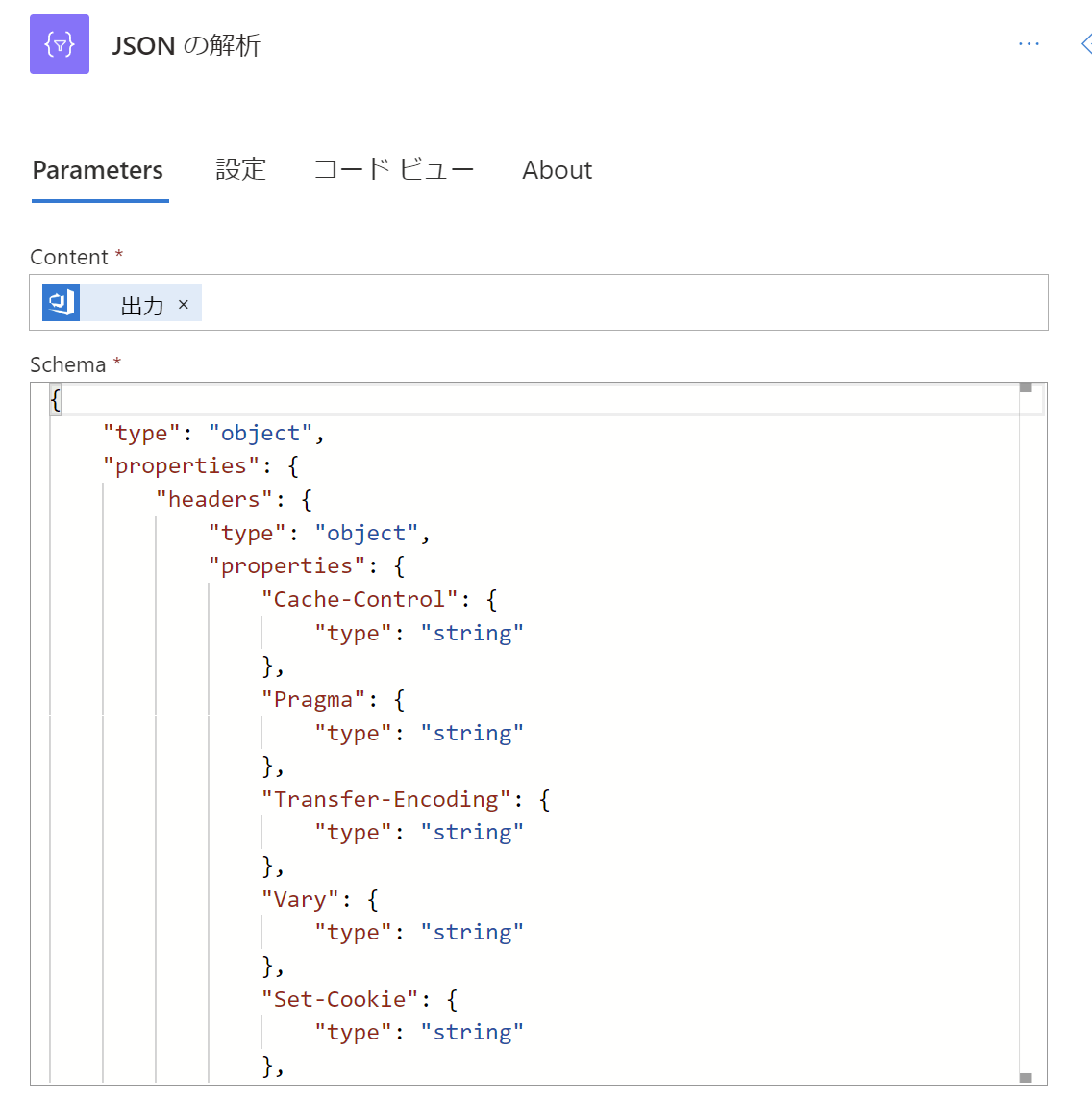Click "string" value under Cache-Control

tap(472, 634)
